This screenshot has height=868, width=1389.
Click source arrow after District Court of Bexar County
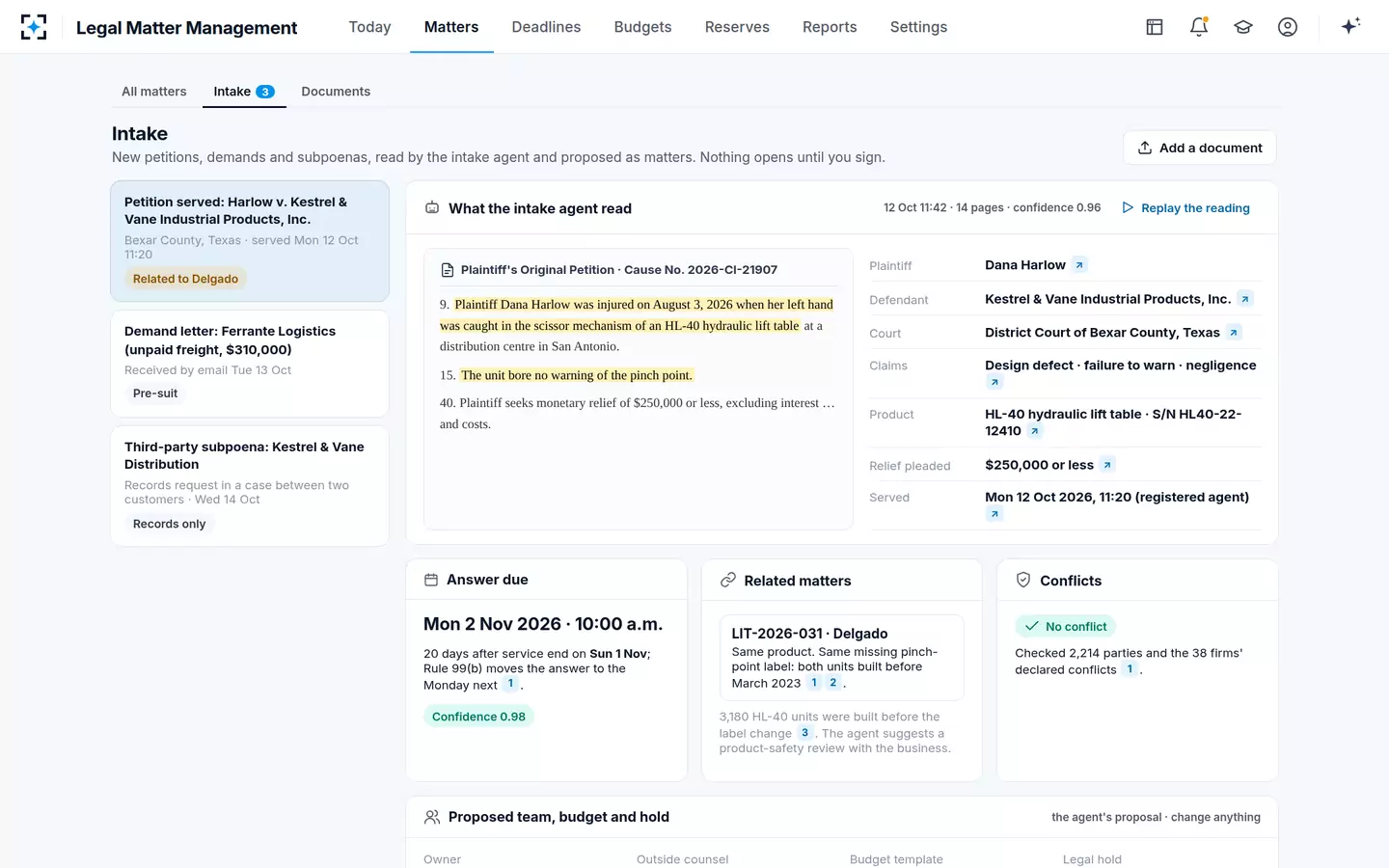coord(1234,333)
